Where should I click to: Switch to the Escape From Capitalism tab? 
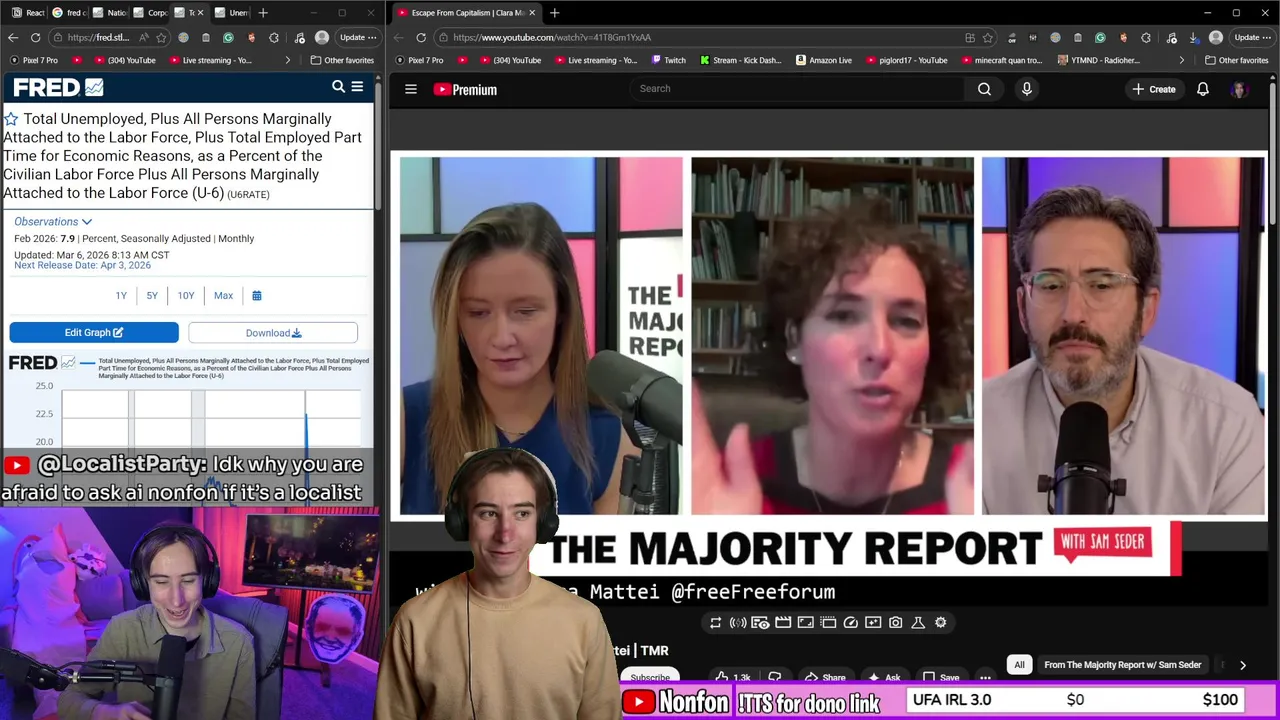coord(465,13)
